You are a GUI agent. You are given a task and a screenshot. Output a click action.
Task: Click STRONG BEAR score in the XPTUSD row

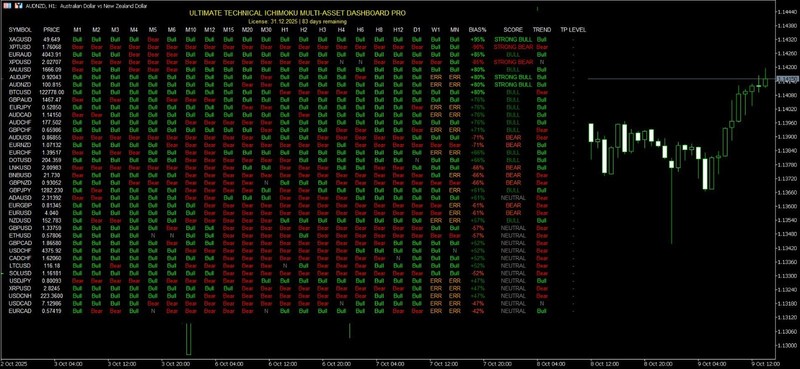pos(513,47)
